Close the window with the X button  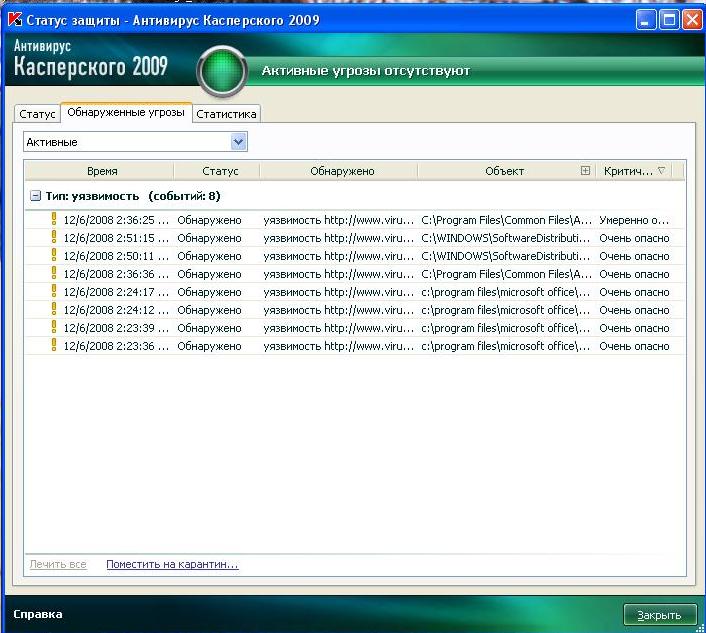(x=692, y=20)
